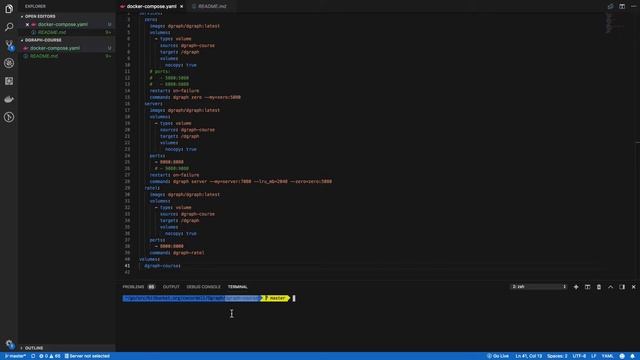Click Go Live in status bar
The height and width of the screenshot is (360, 640).
pos(498,356)
